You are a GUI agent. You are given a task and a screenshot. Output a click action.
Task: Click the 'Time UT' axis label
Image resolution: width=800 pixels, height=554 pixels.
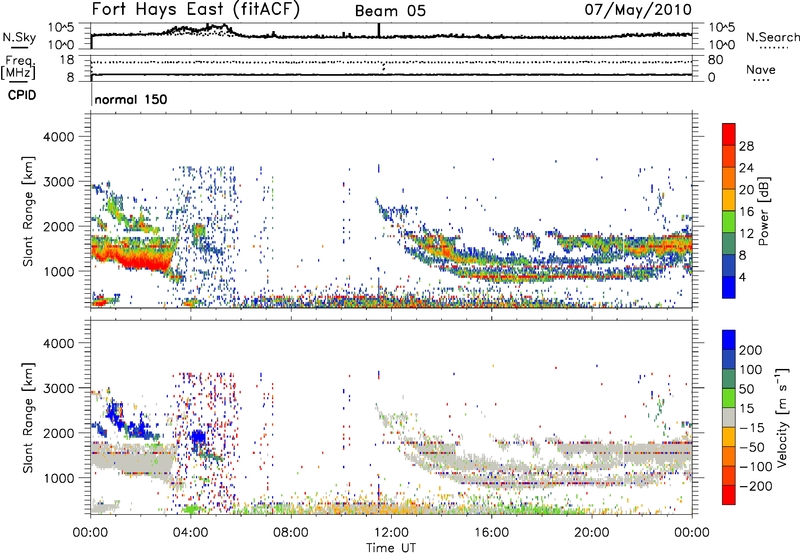tap(391, 548)
